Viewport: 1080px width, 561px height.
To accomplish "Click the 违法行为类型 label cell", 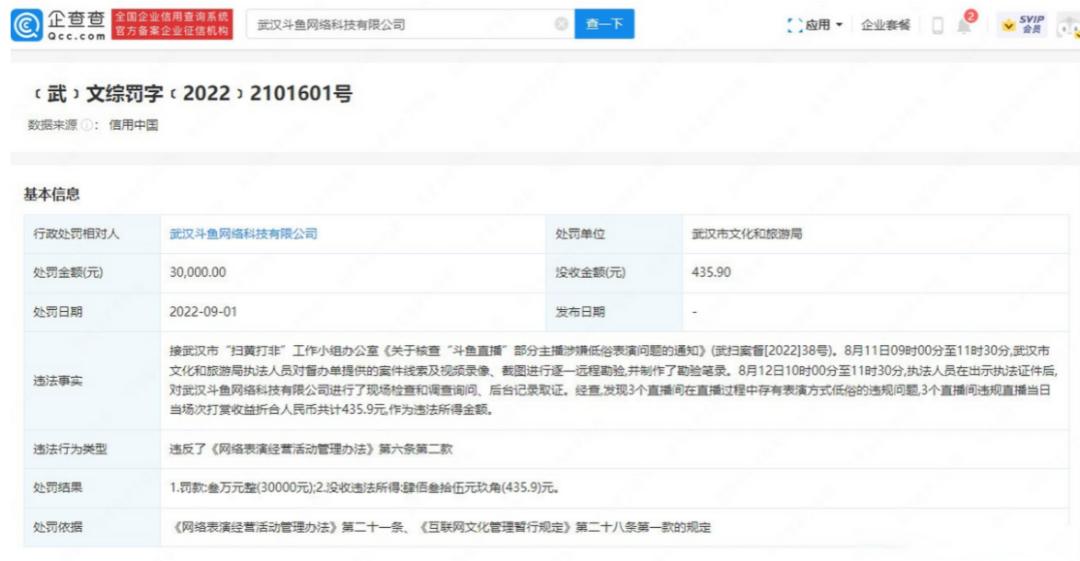I will click(92, 449).
